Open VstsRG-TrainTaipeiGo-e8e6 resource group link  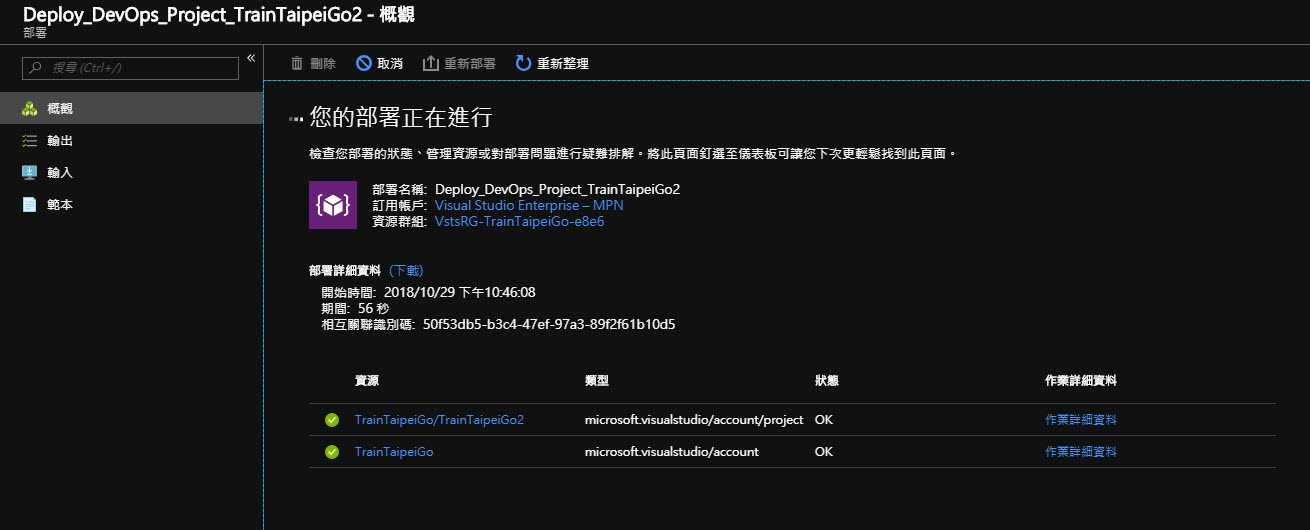pyautogui.click(x=519, y=221)
